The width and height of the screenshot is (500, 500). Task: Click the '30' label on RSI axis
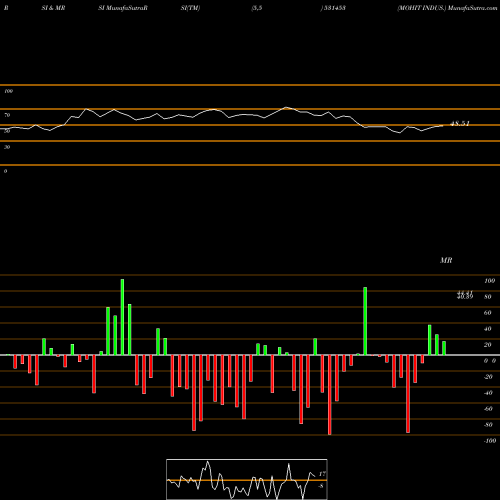coord(7,147)
